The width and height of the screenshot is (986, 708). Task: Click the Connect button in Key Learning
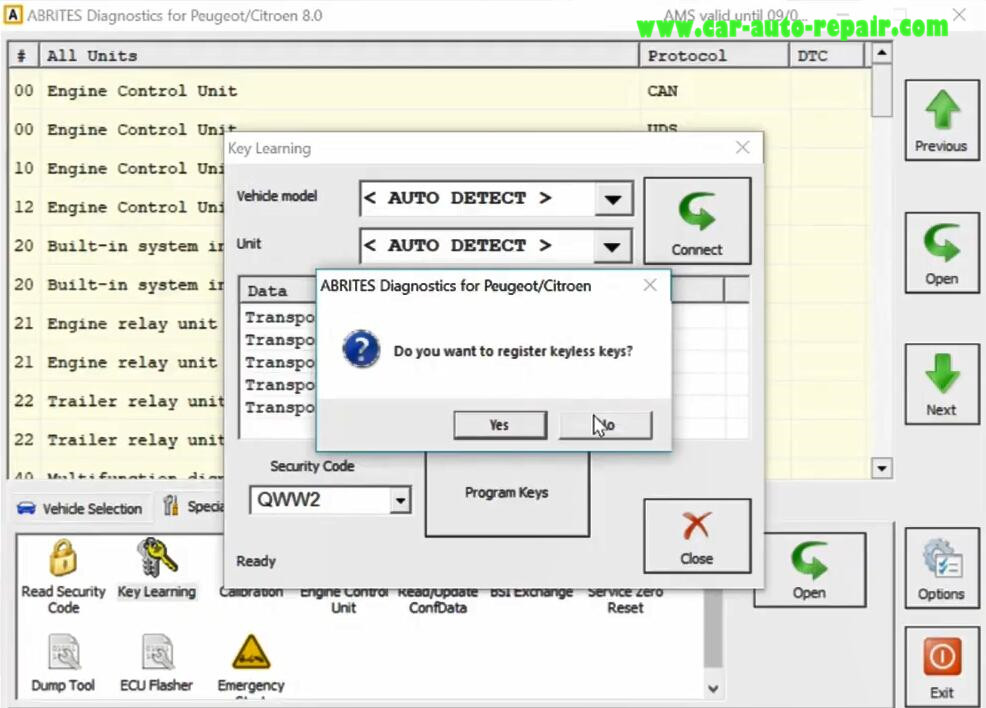point(697,221)
